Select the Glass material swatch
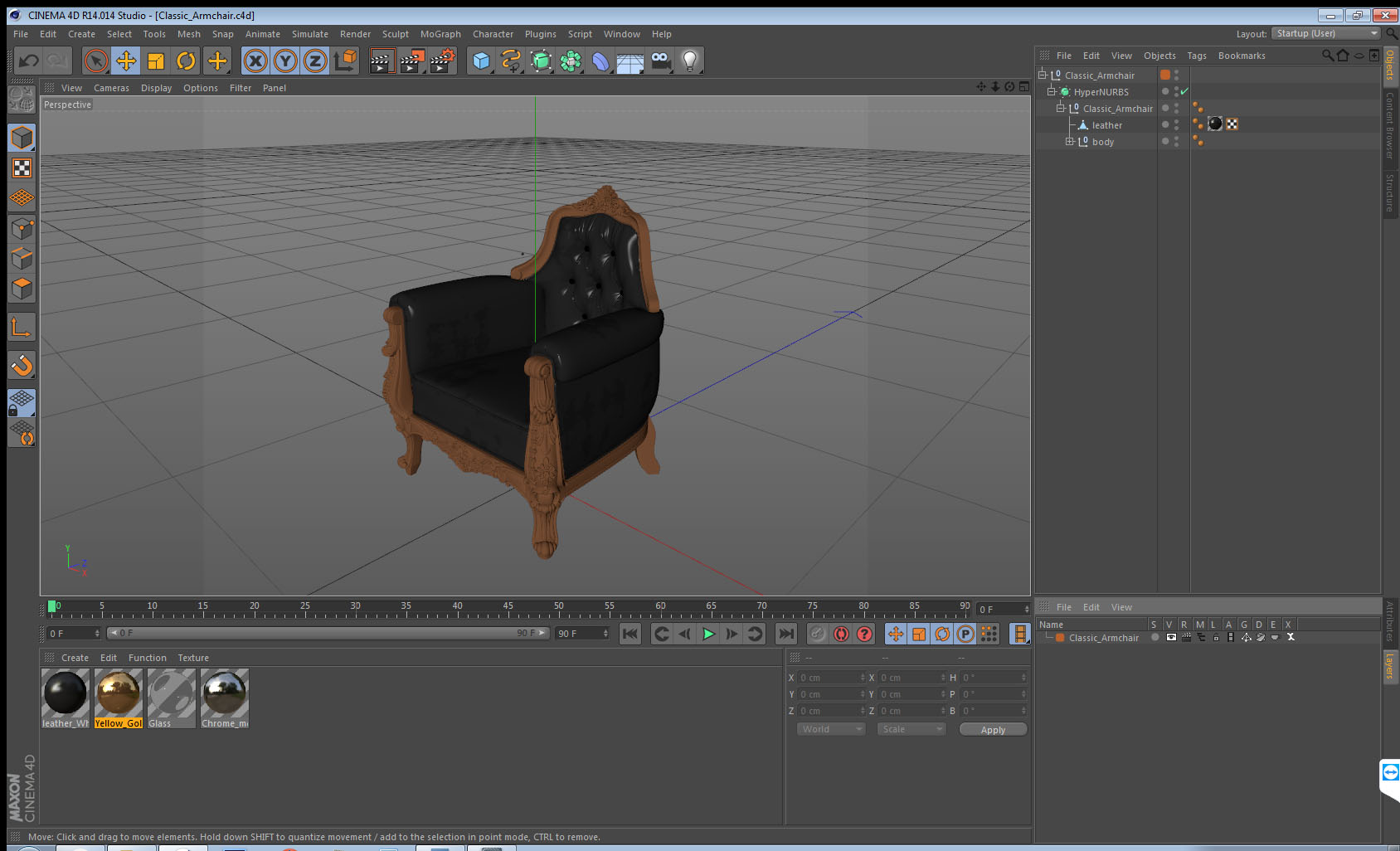This screenshot has height=851, width=1400. (x=172, y=699)
